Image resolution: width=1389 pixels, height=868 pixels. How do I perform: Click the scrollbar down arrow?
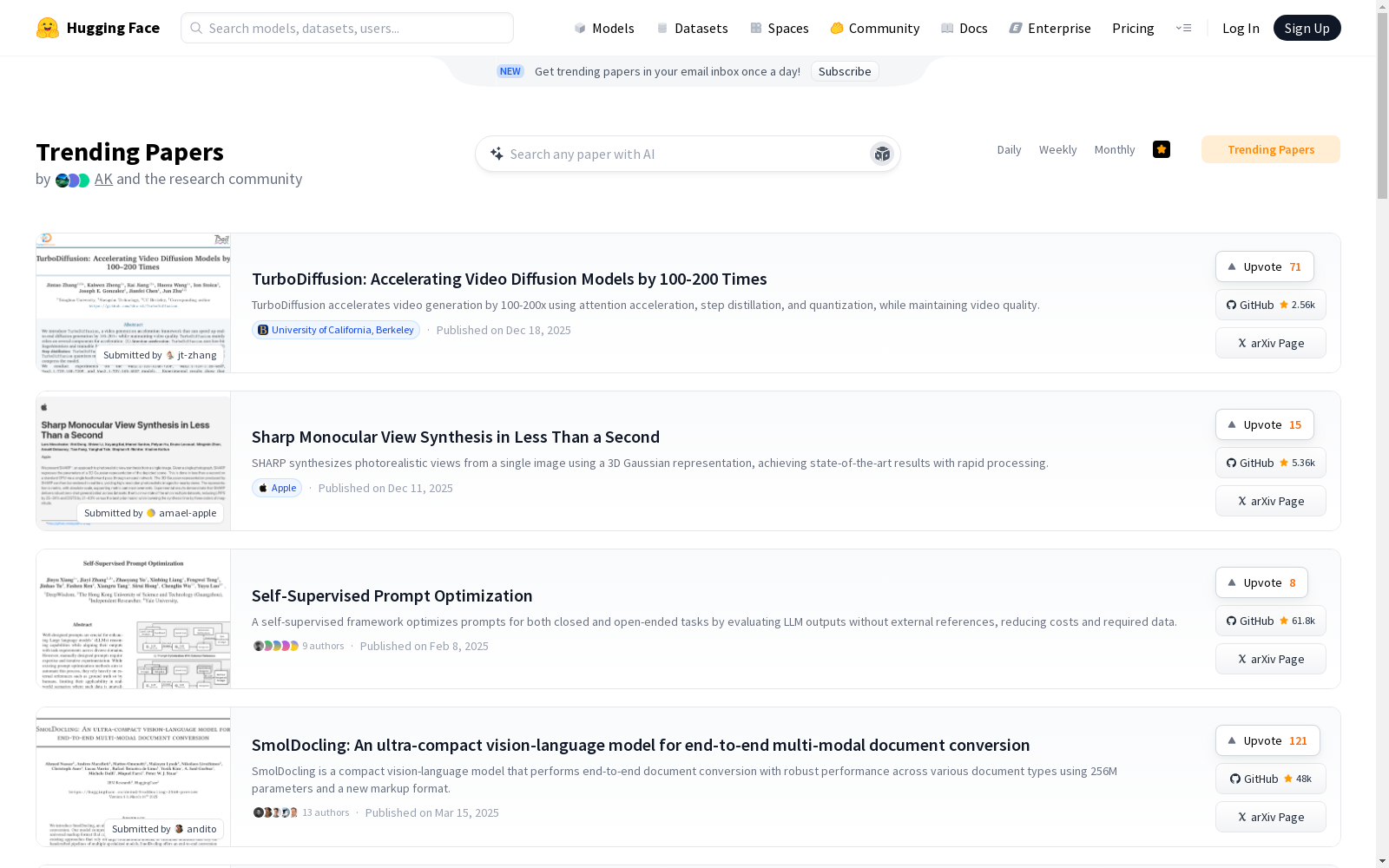coord(1382,861)
